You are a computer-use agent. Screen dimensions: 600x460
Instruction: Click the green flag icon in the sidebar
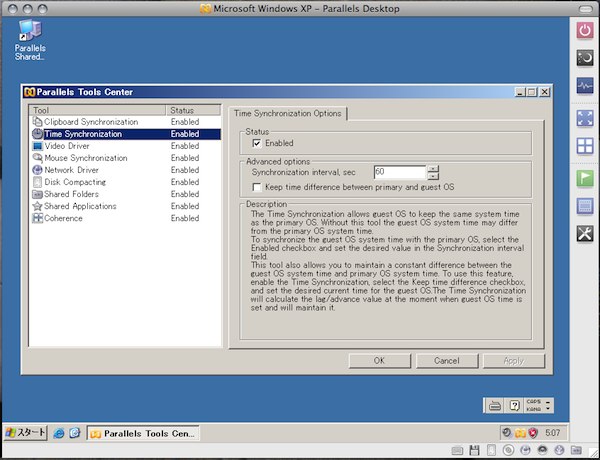point(585,178)
